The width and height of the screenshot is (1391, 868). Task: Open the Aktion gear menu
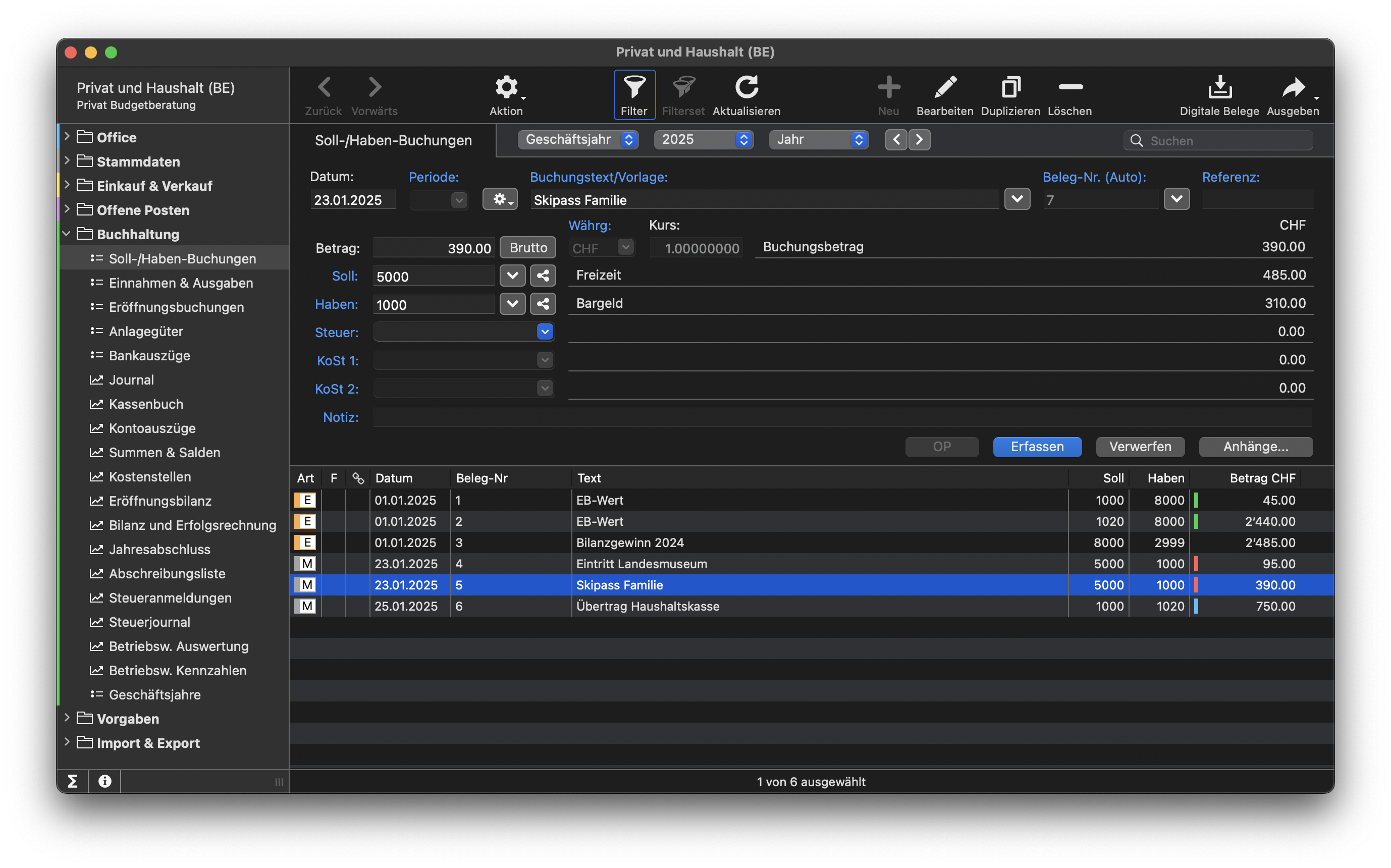click(x=506, y=88)
